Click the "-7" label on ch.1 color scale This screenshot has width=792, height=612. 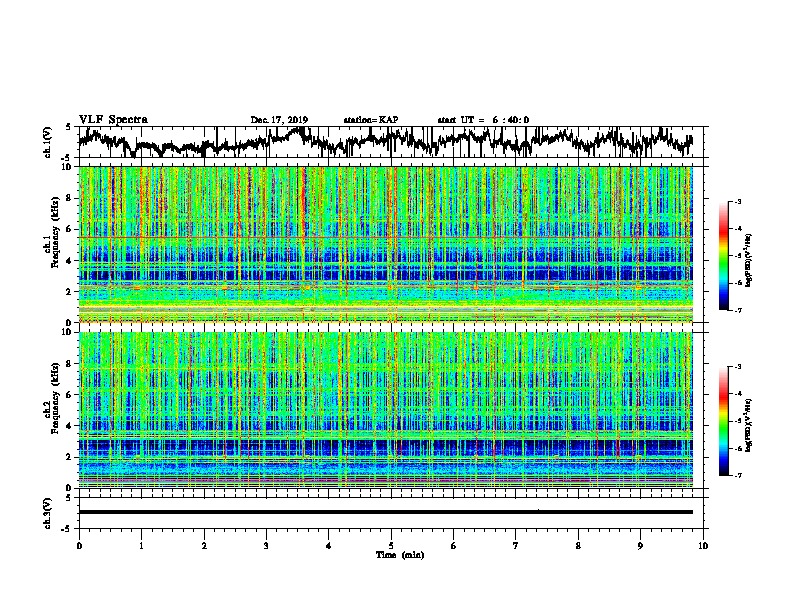737,310
